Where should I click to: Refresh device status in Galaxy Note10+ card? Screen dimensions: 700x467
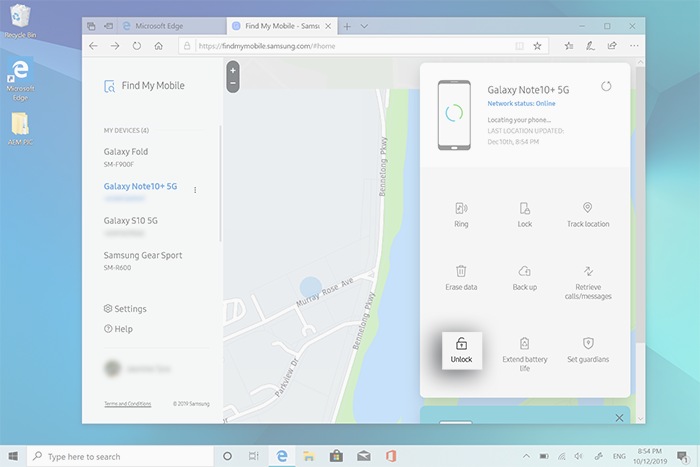[x=606, y=86]
